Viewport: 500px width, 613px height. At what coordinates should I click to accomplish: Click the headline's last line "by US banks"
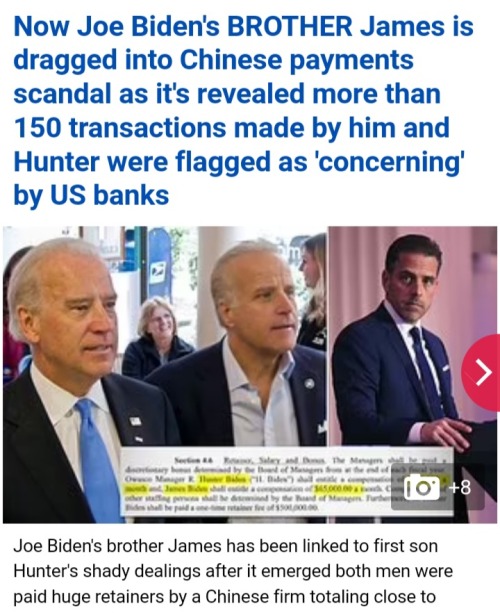tap(91, 195)
